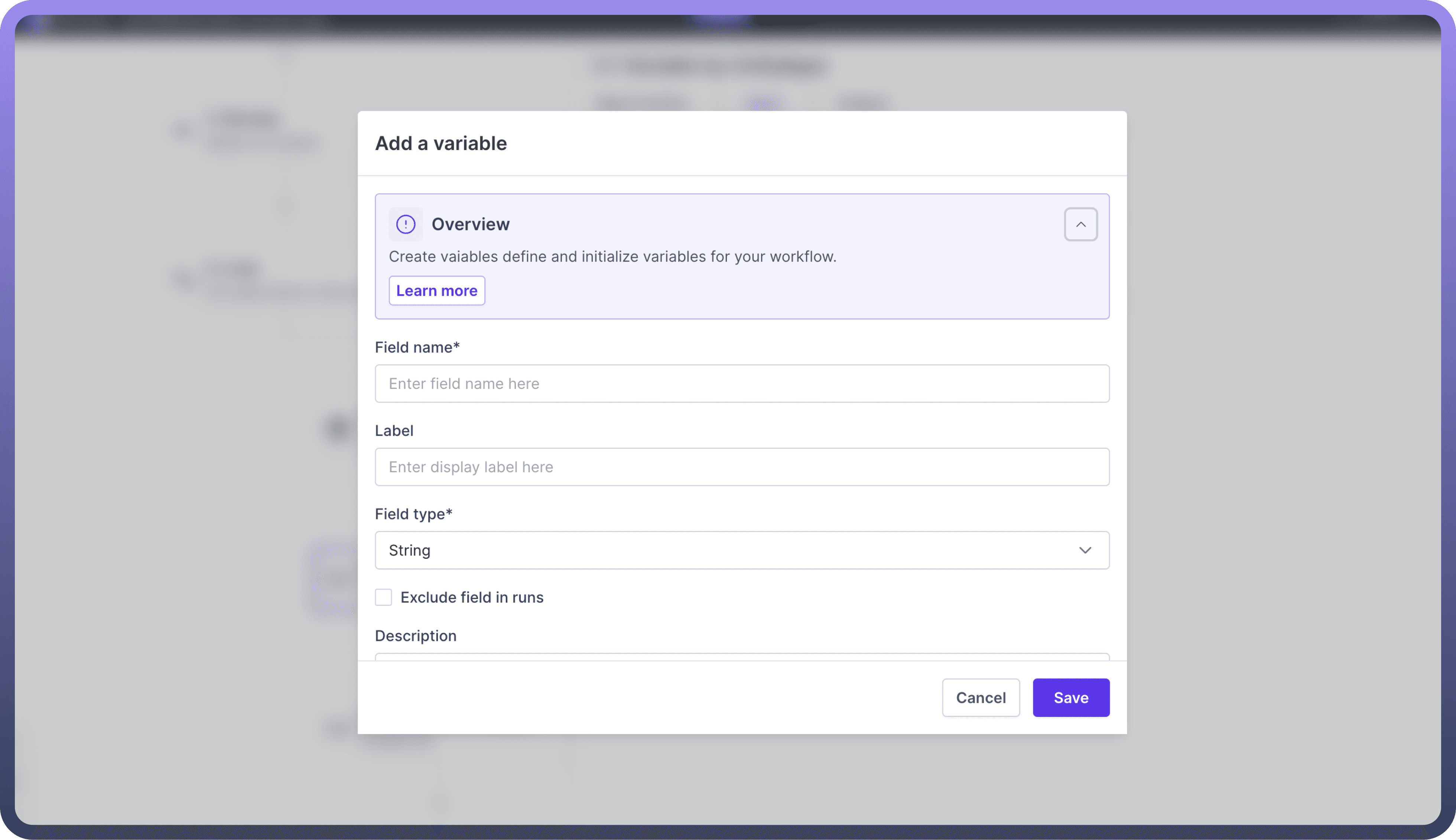Click the Description label

coord(415,636)
